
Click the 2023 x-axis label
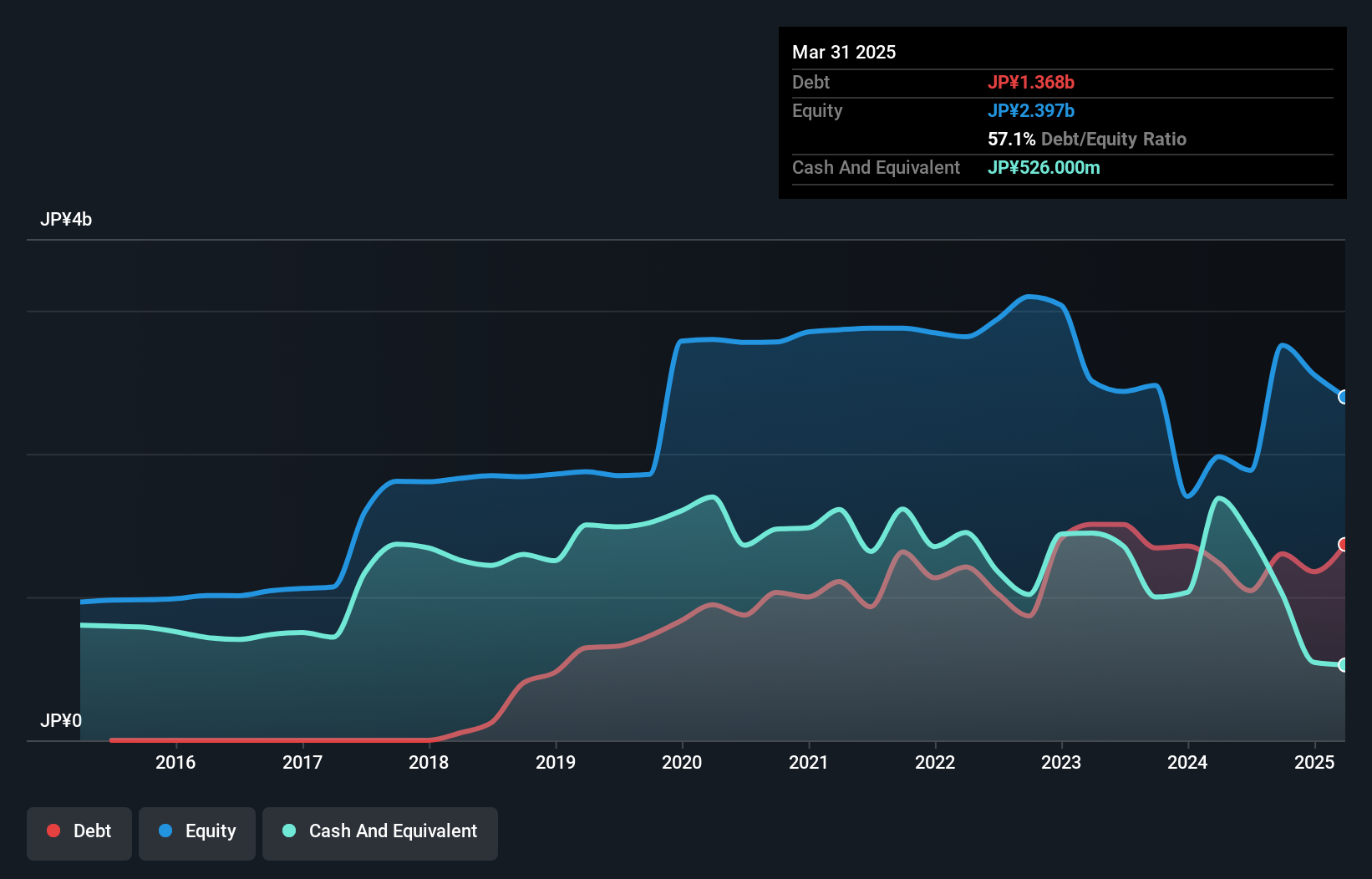click(1061, 762)
